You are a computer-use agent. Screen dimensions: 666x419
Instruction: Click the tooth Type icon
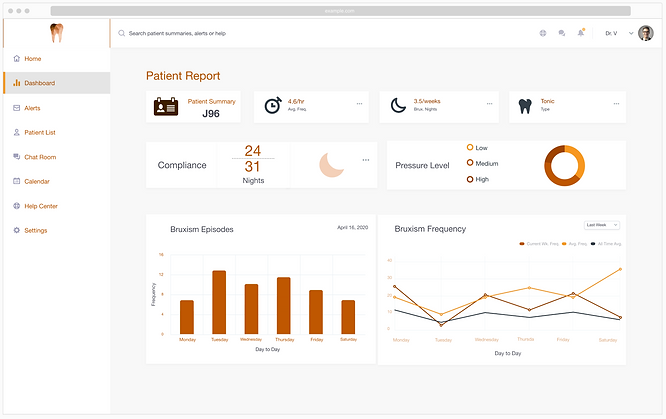[x=525, y=106]
